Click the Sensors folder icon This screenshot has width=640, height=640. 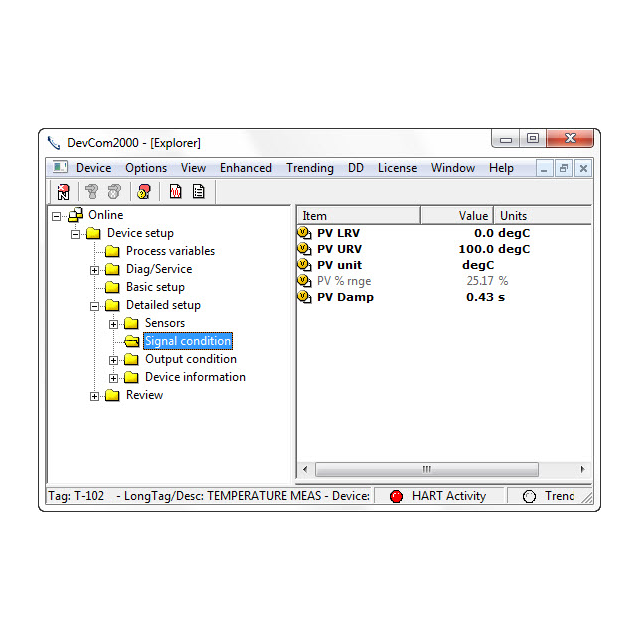[x=131, y=323]
